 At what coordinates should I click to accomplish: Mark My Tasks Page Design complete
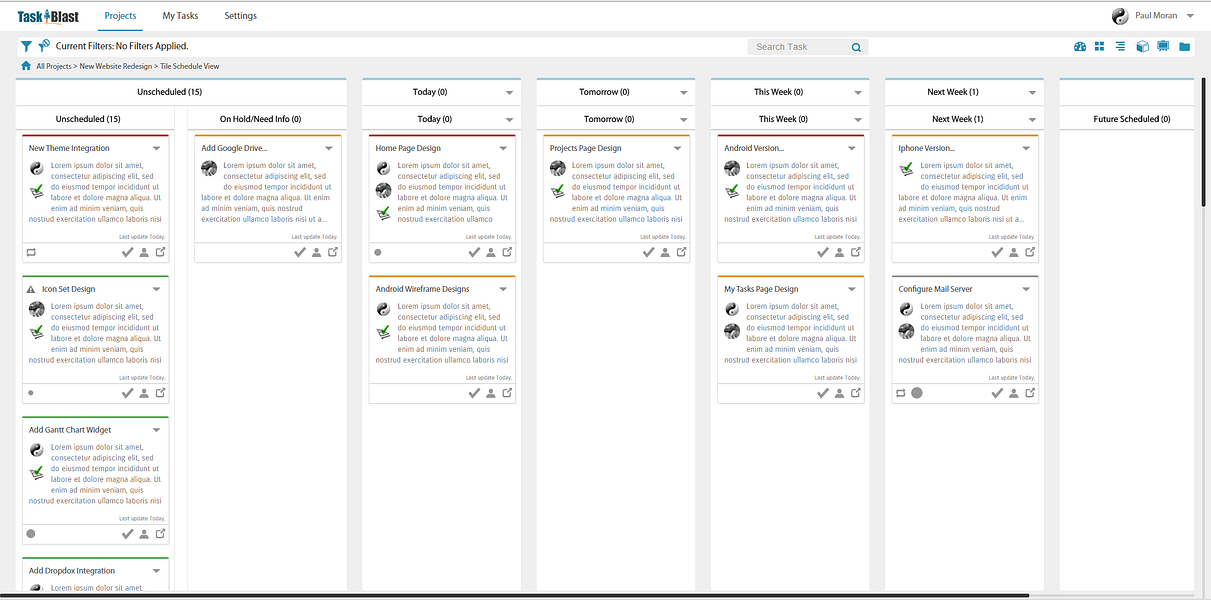tap(823, 393)
